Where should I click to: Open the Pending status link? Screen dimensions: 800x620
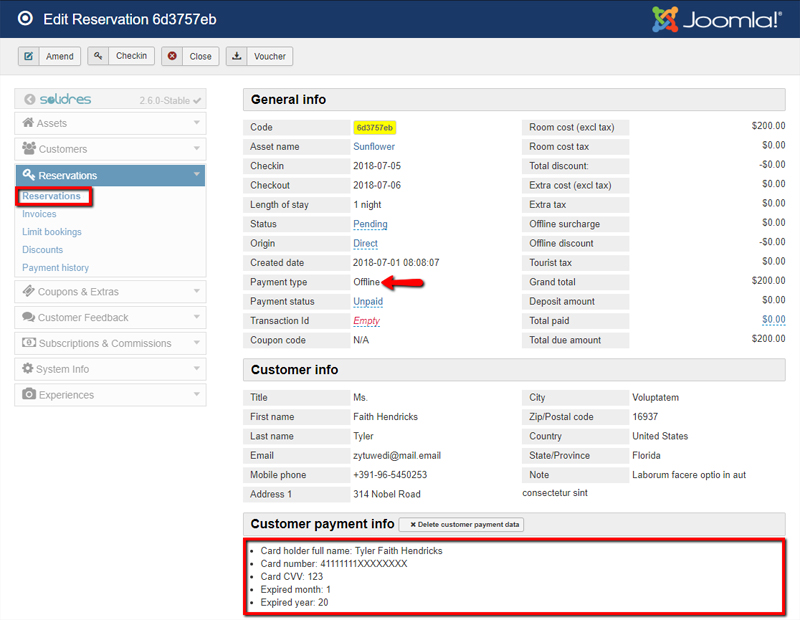point(369,223)
